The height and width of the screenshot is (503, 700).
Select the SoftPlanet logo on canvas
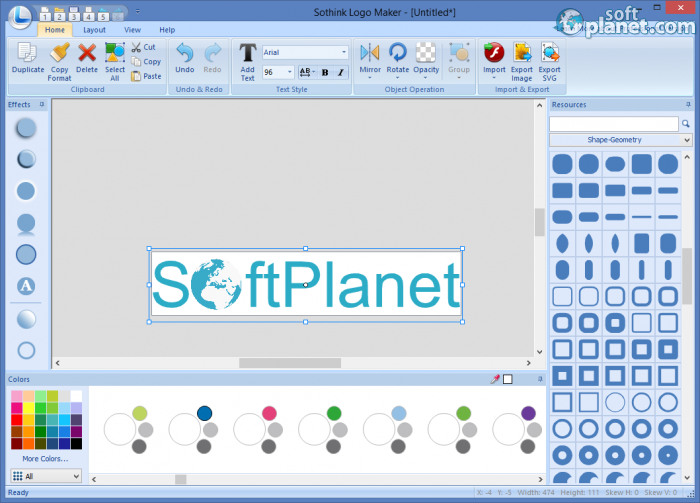[x=305, y=285]
